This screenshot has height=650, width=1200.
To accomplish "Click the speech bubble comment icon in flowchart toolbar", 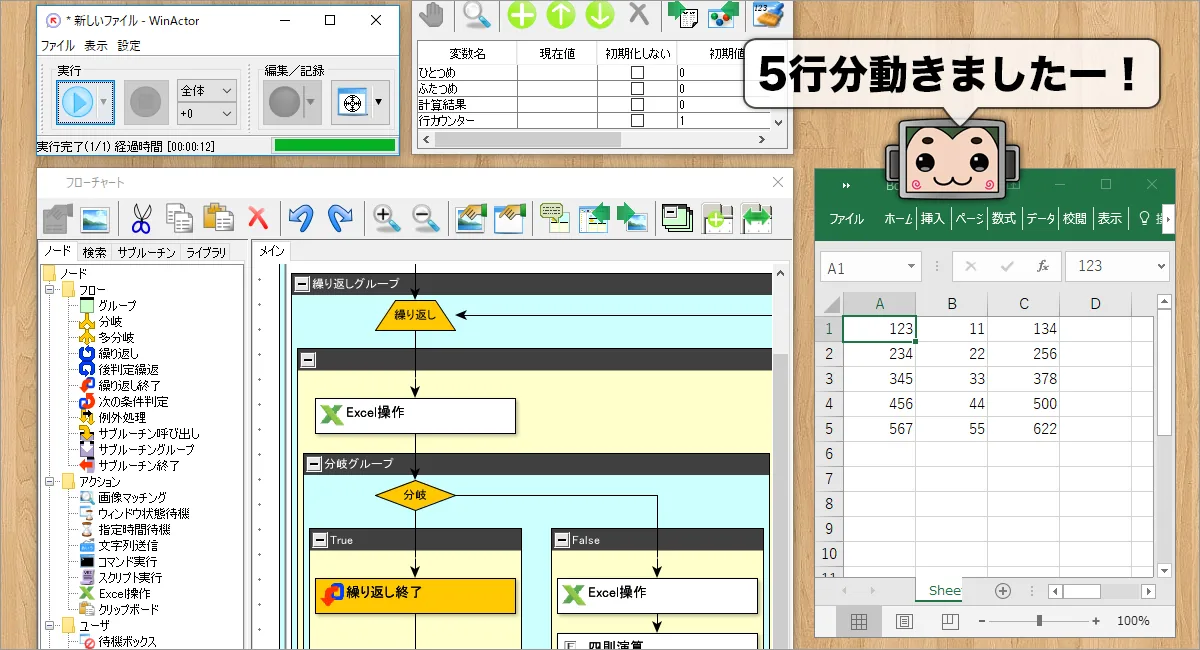I will click(x=553, y=218).
